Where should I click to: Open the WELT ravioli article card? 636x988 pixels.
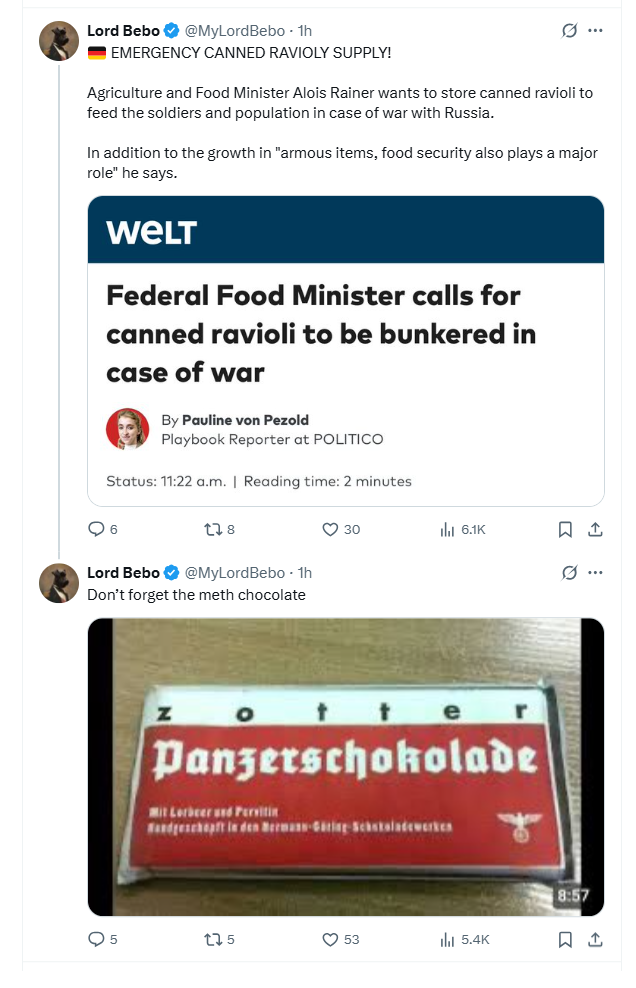click(x=345, y=350)
